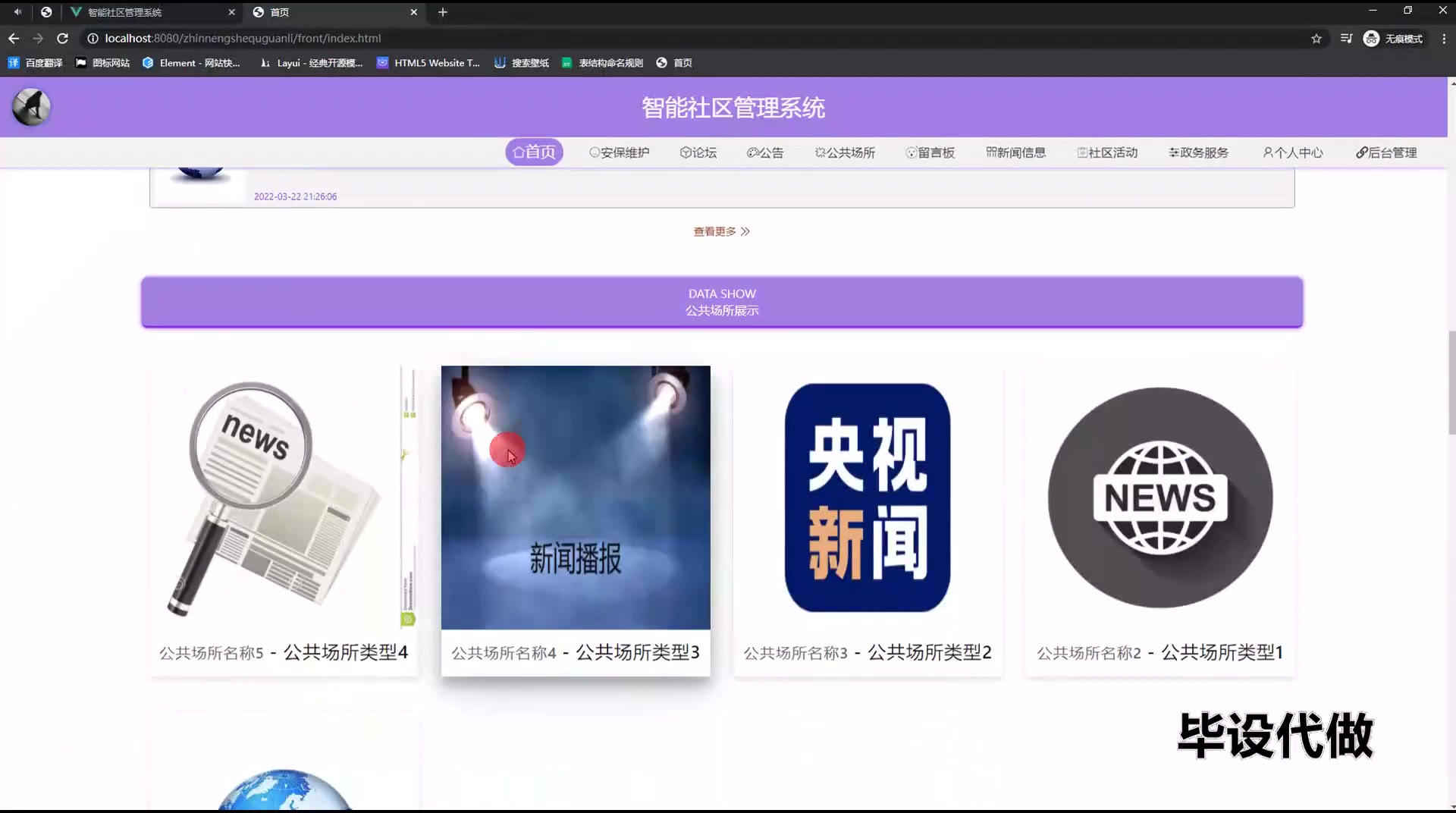Viewport: 1456px width, 813px height.
Task: Click caption 公共场所名称3 - 公共场所类型2
Action: pyautogui.click(x=868, y=652)
